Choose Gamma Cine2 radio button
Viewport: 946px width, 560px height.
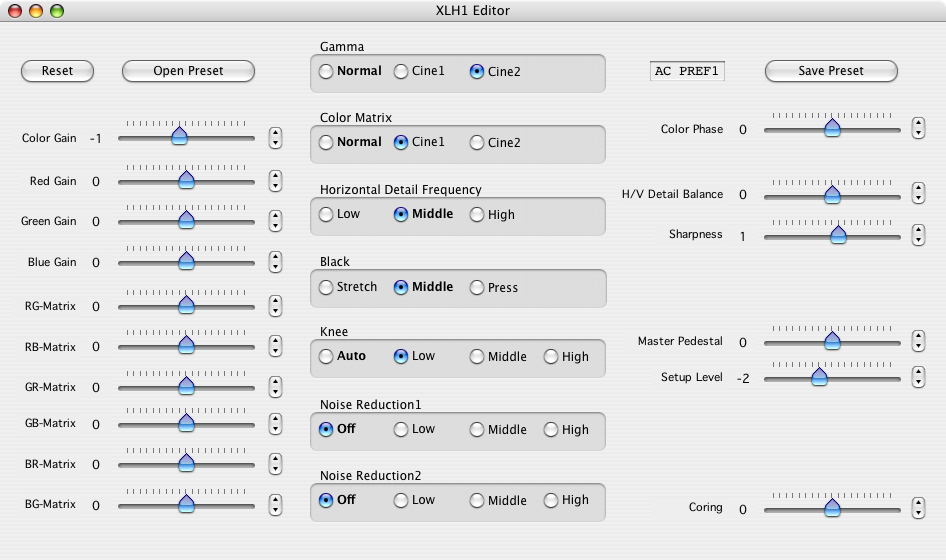pyautogui.click(x=477, y=71)
